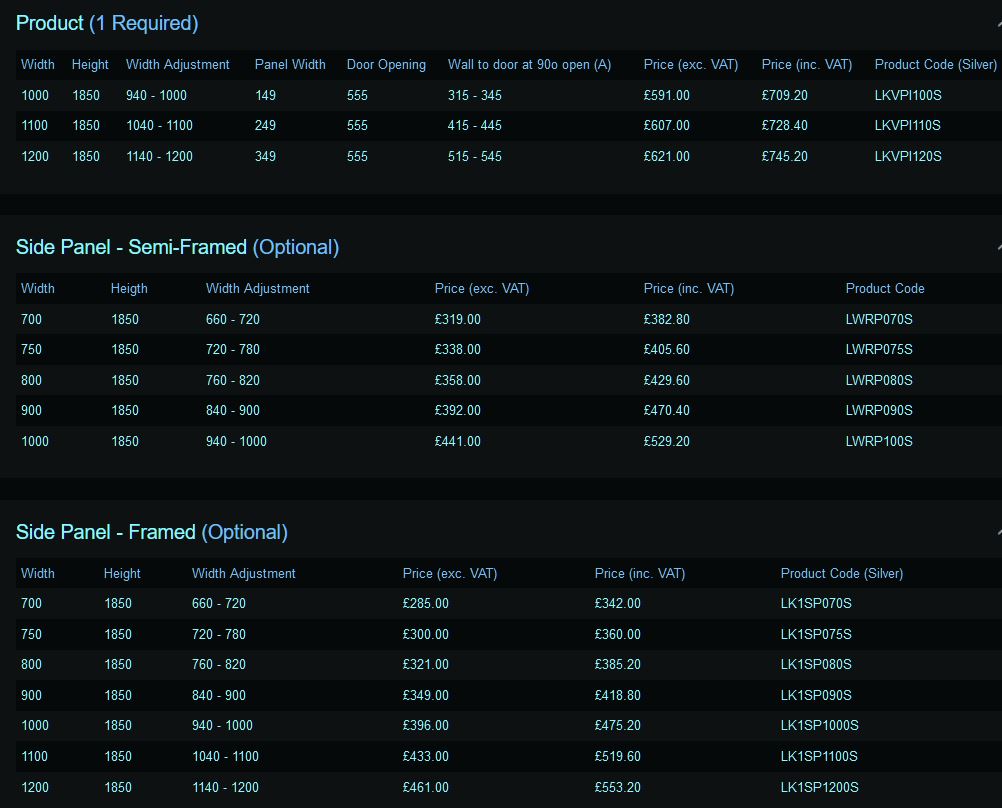This screenshot has height=808, width=1002.
Task: Select the LK1SP1200S framed panel code
Action: pyautogui.click(x=819, y=787)
